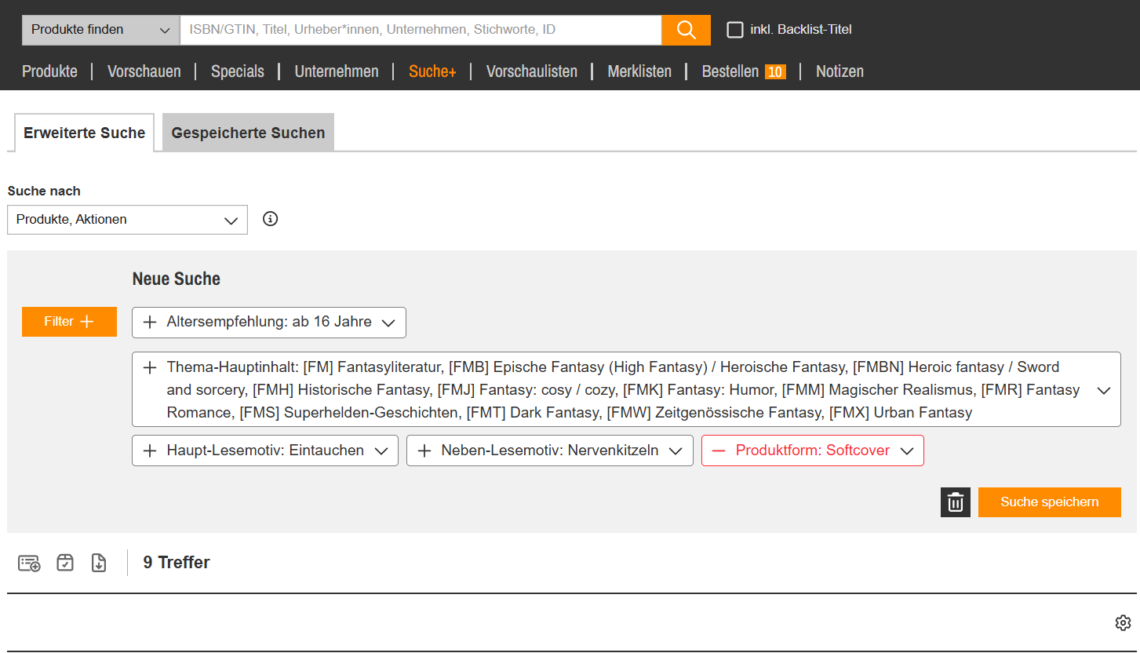The height and width of the screenshot is (653, 1140).
Task: Click the download export icon beside Treffer
Action: [x=99, y=563]
